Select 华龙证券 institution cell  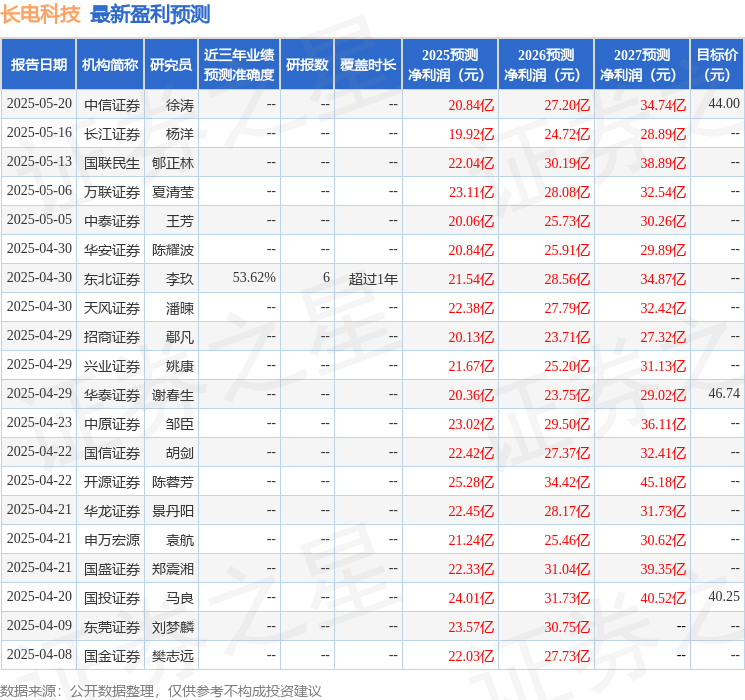(x=112, y=511)
